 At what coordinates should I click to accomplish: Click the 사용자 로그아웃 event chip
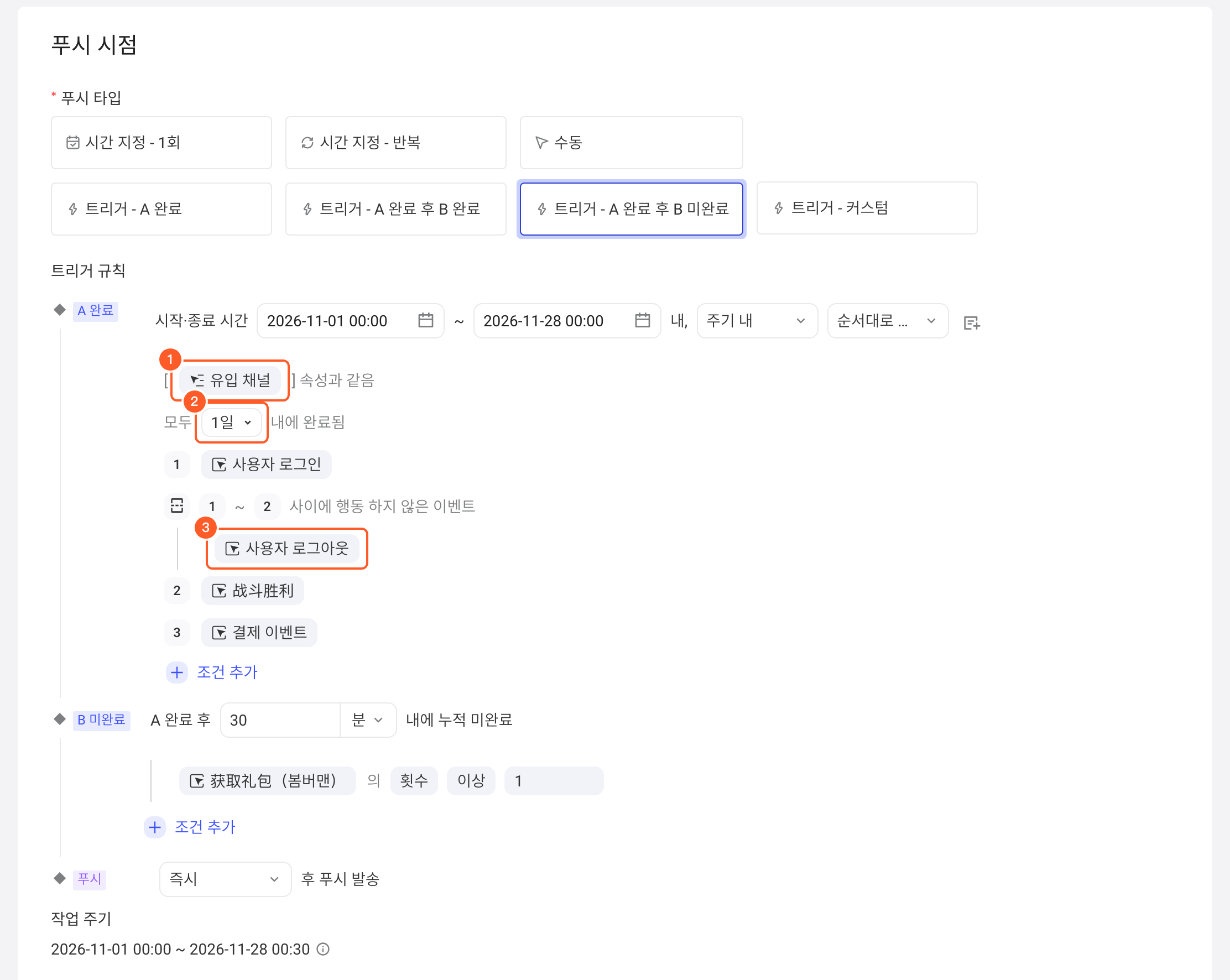click(x=287, y=549)
